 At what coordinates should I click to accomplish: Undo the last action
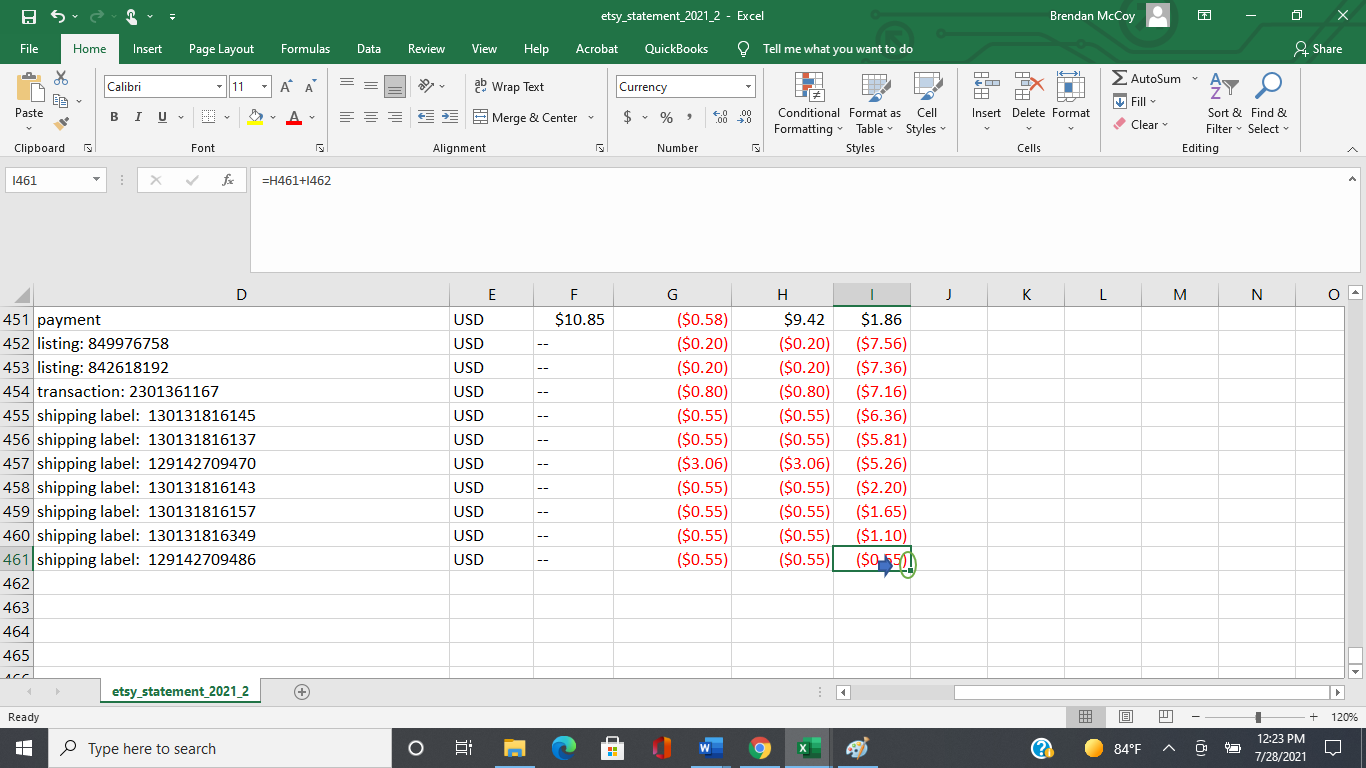pos(58,16)
